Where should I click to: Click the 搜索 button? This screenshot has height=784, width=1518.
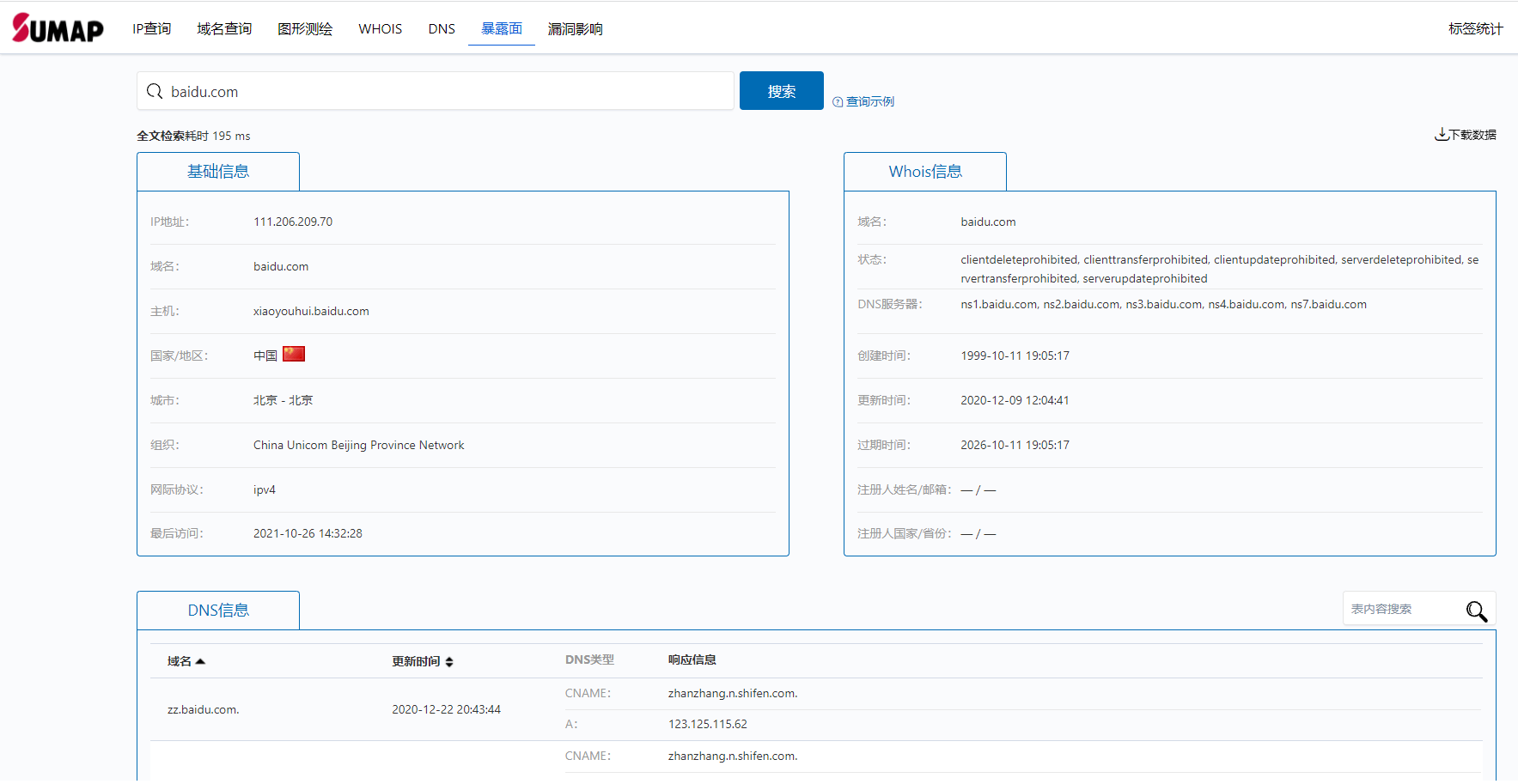tap(782, 91)
